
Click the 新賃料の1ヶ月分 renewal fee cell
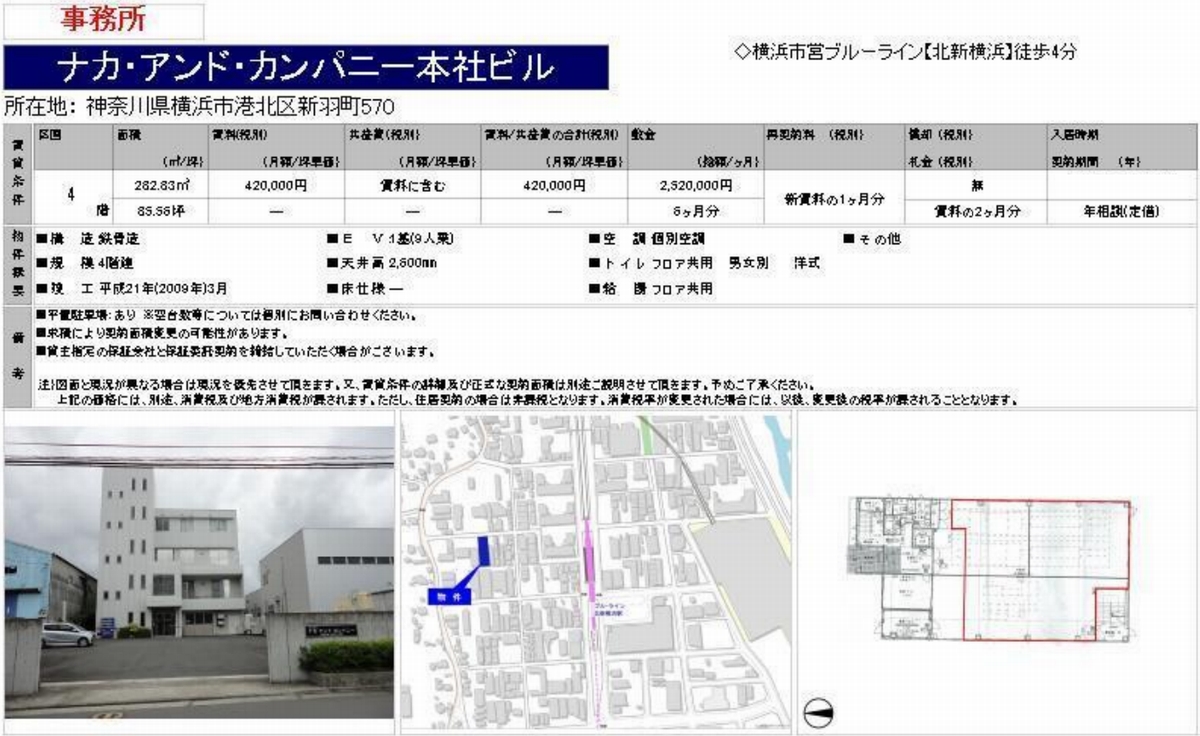[x=833, y=199]
